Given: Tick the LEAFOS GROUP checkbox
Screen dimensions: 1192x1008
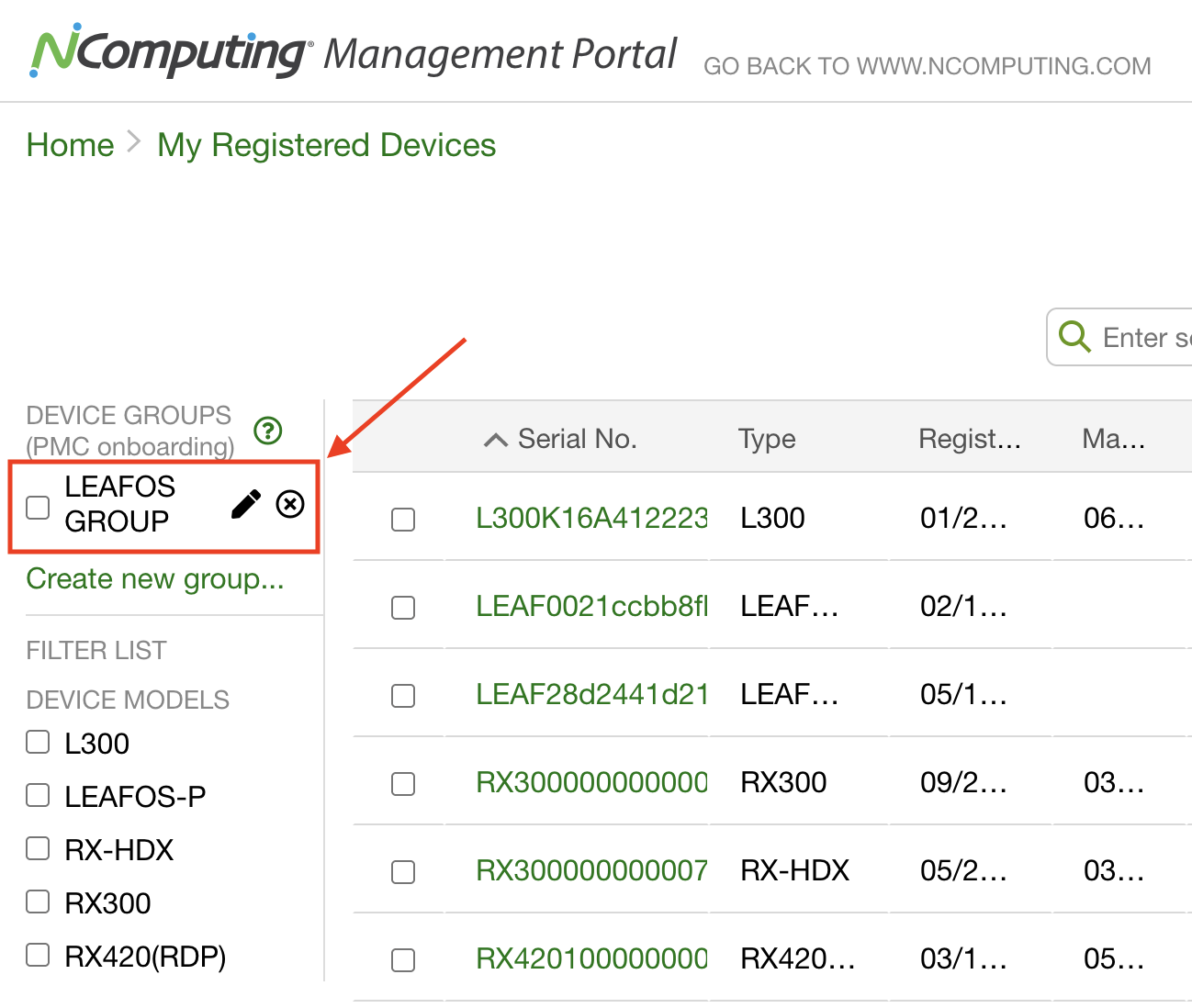Looking at the screenshot, I should click(38, 508).
